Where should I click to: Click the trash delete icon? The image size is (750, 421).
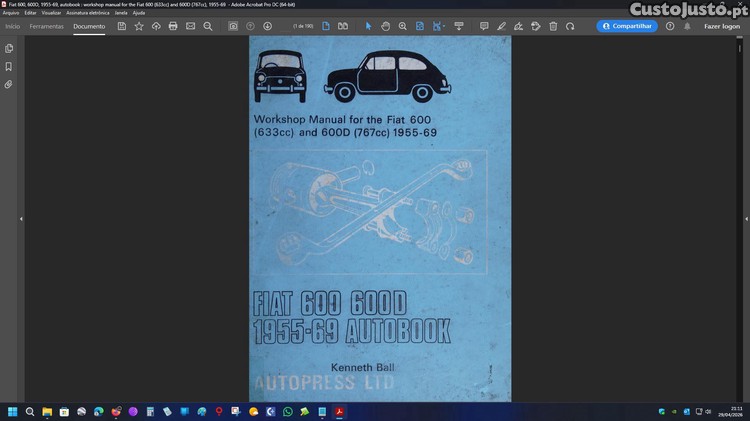click(x=553, y=26)
